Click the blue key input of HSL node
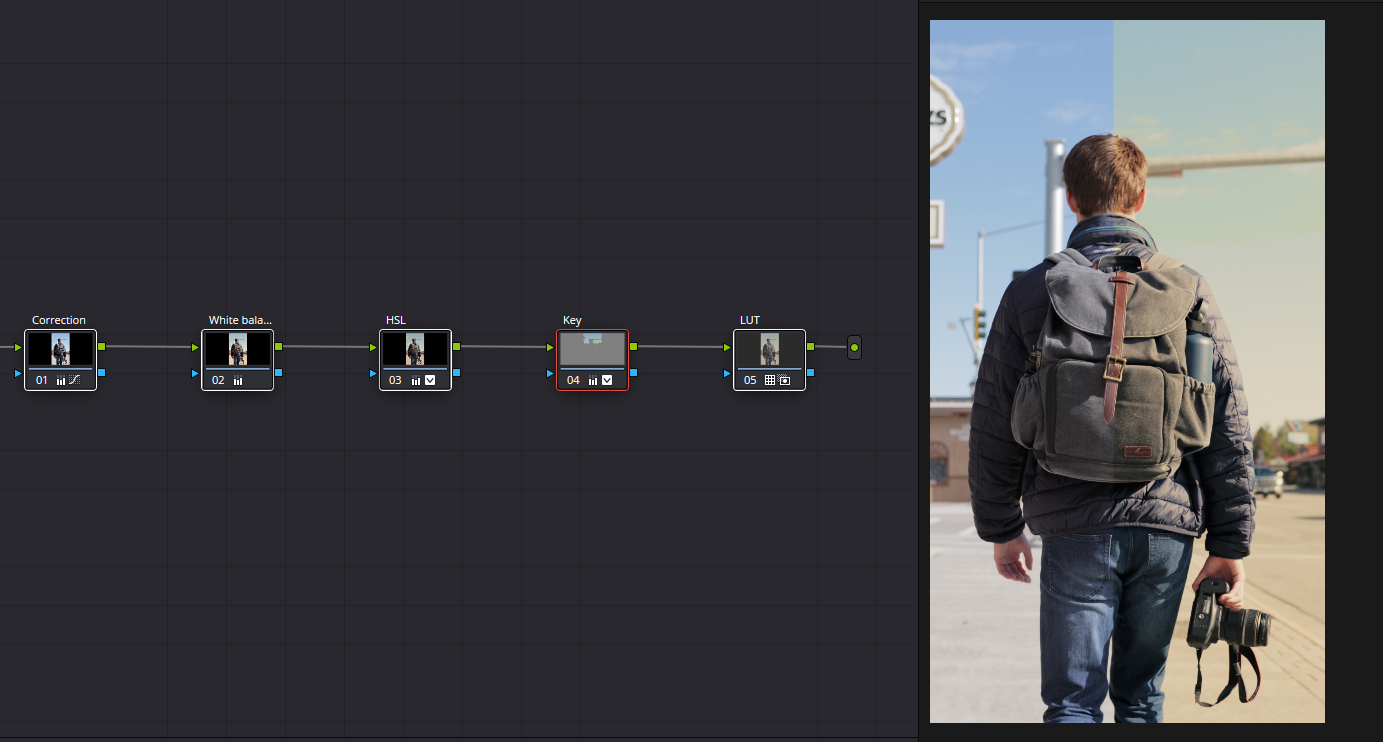The height and width of the screenshot is (742, 1383). [373, 373]
